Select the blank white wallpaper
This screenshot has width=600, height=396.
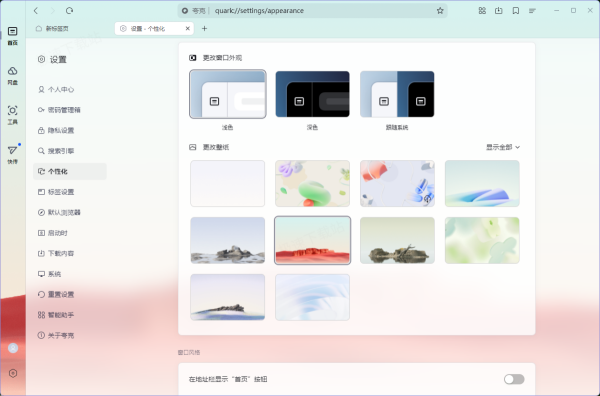point(228,184)
